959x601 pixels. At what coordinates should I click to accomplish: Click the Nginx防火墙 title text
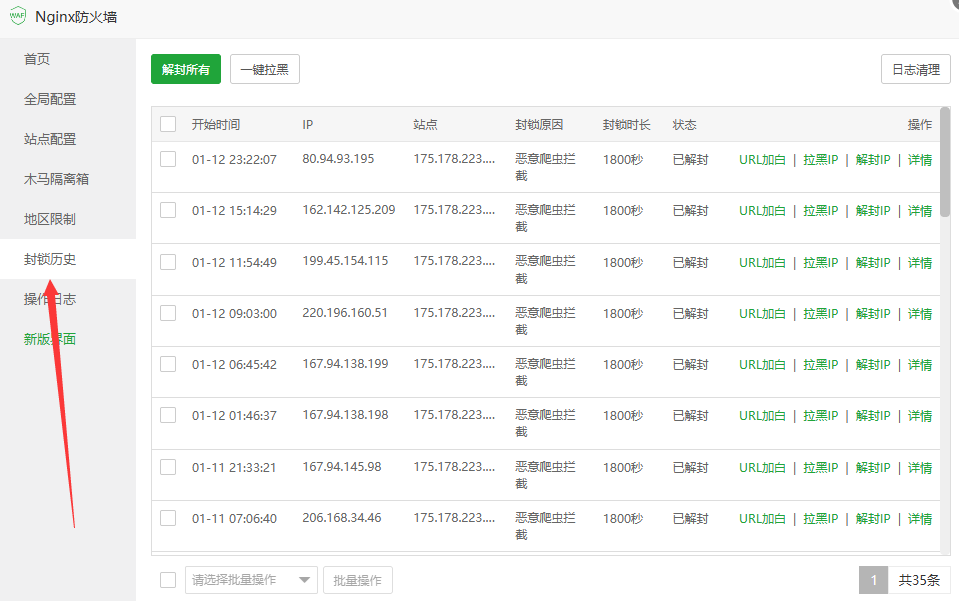click(76, 17)
